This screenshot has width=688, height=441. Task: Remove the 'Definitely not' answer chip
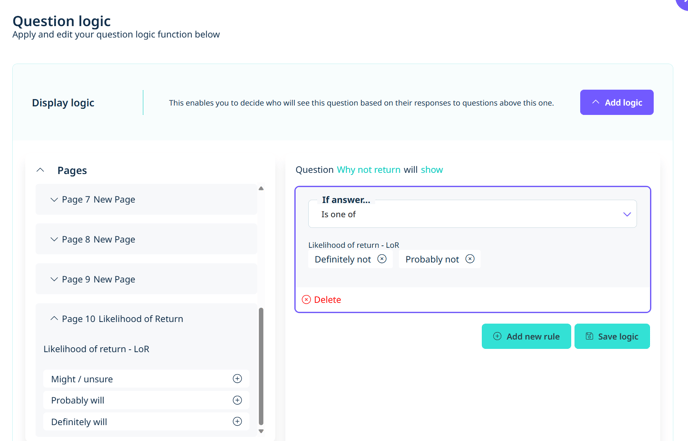(382, 259)
